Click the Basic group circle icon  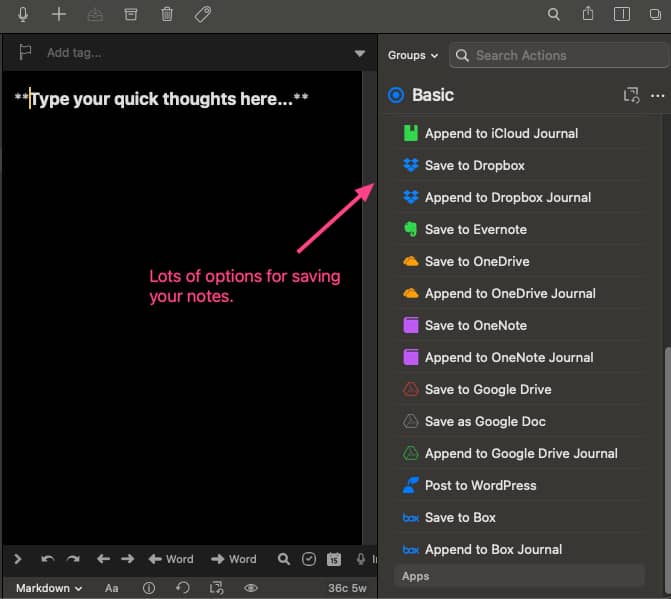tap(396, 95)
